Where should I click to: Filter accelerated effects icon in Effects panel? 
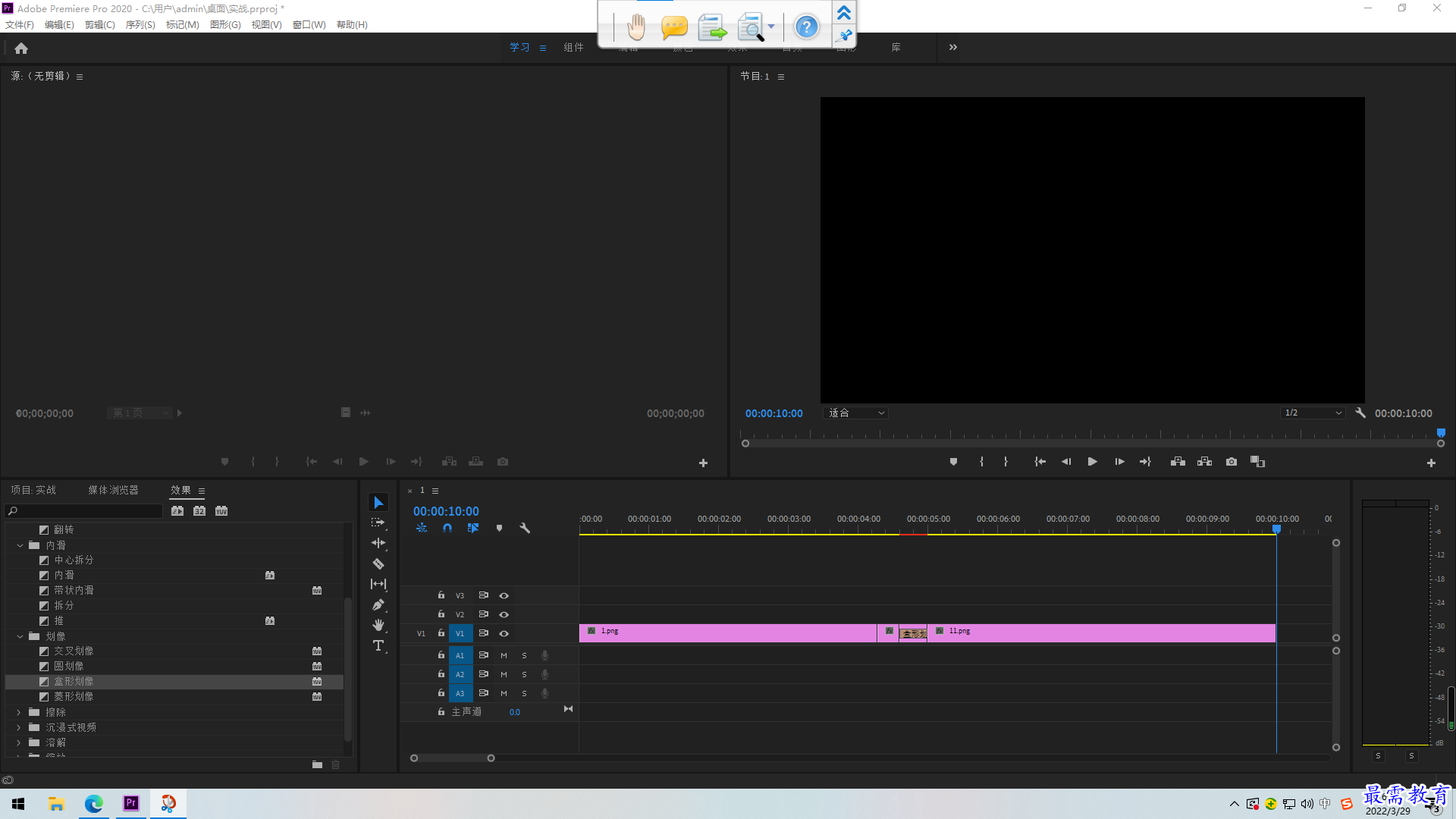pos(177,510)
